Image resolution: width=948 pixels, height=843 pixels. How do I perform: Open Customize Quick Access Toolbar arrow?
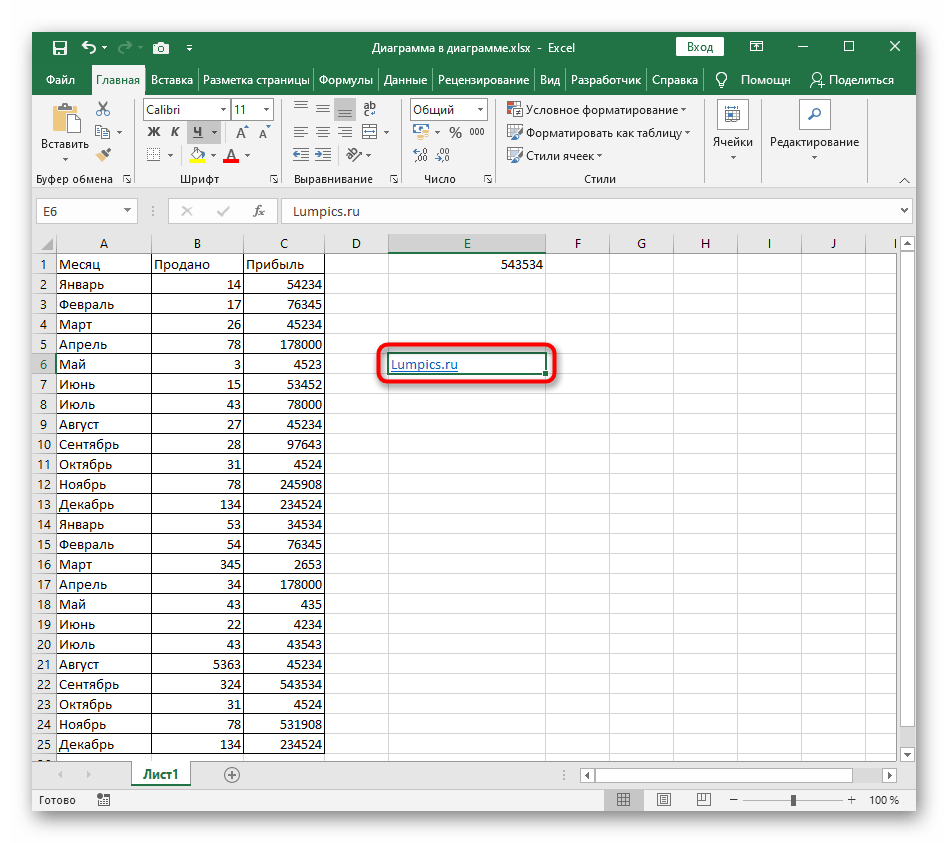click(189, 48)
